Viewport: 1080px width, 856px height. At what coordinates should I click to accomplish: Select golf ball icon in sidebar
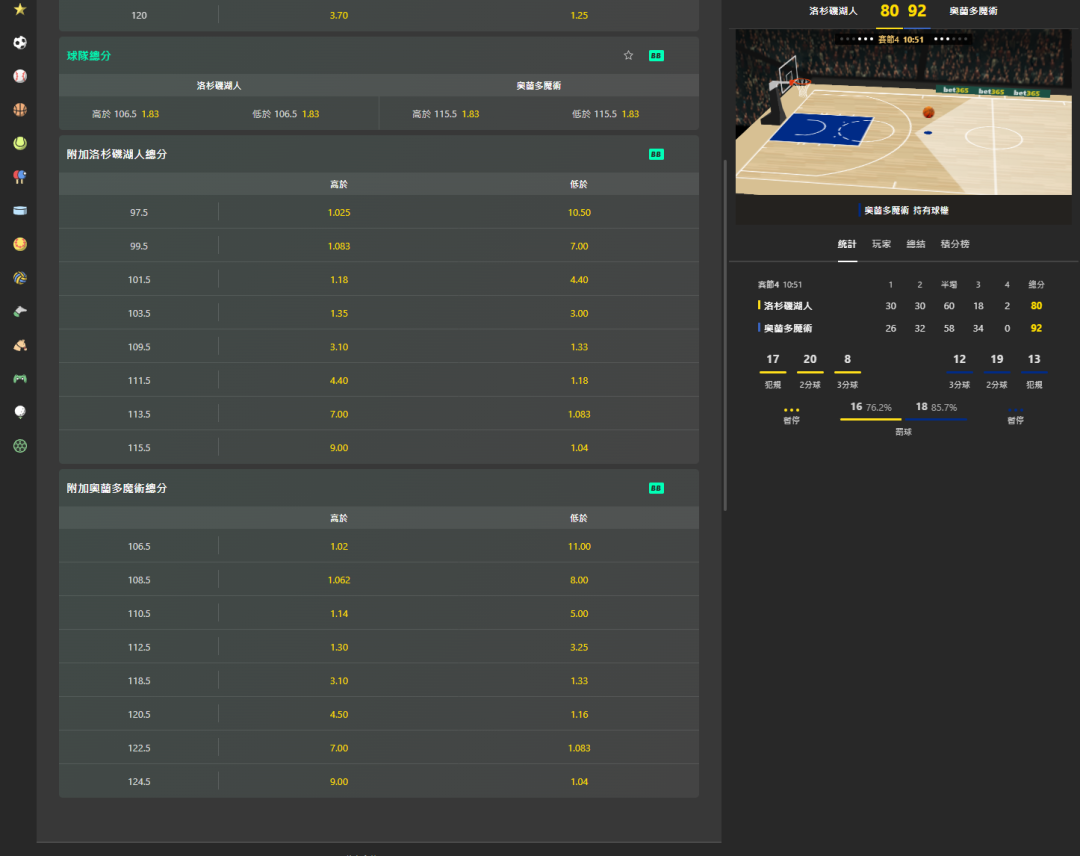pyautogui.click(x=20, y=413)
